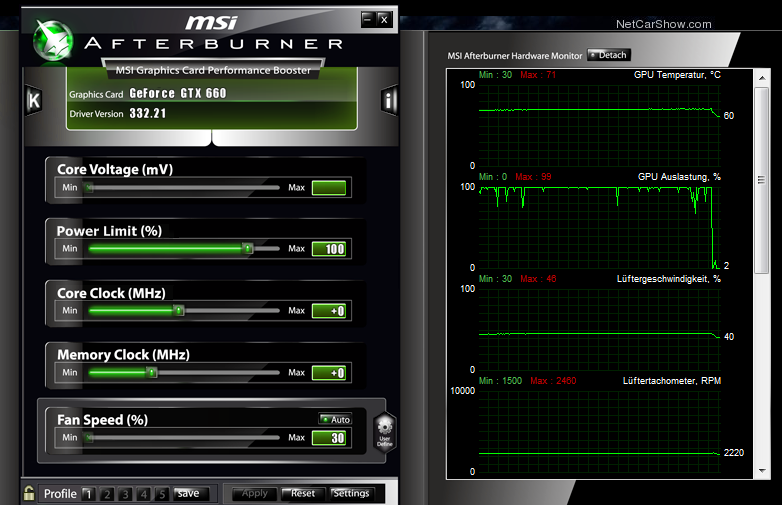Click the Profile label

(x=60, y=494)
